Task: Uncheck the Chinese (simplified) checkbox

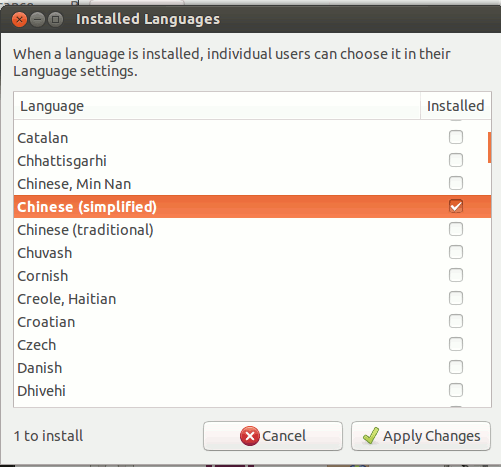Action: point(456,206)
